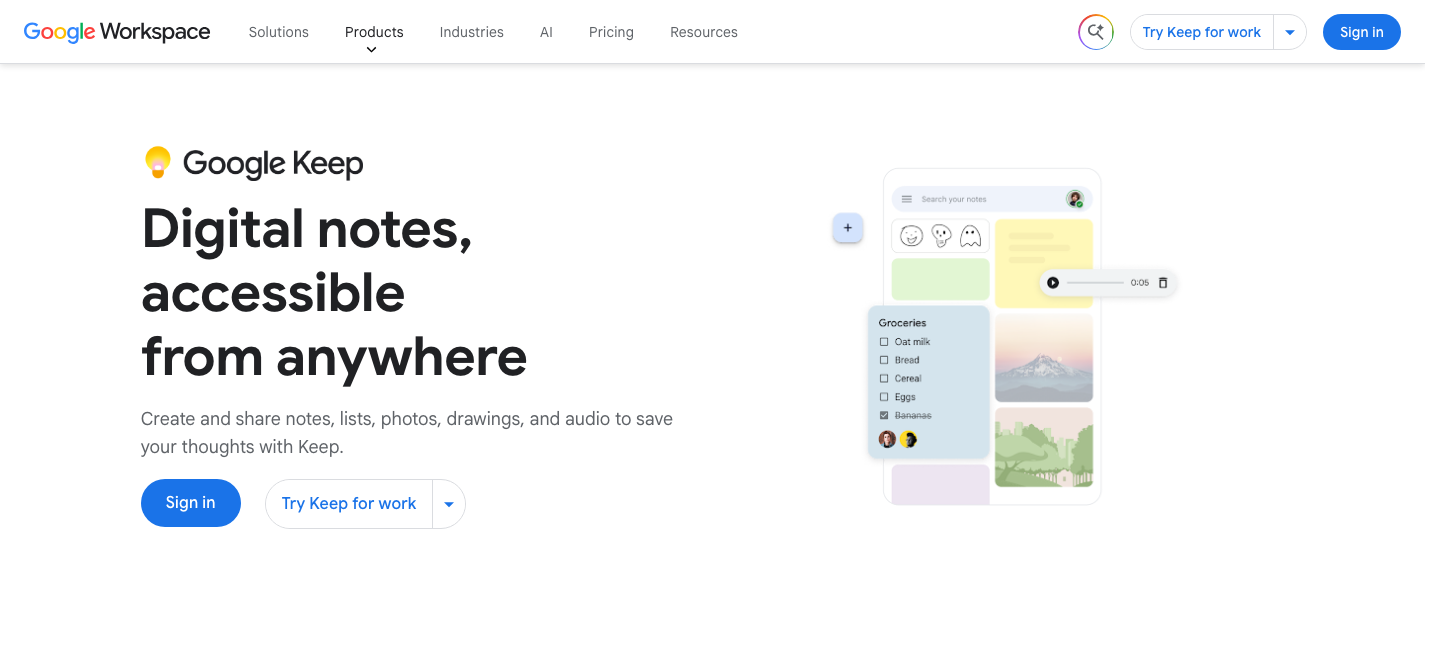Click the 0:05 audio duration label
The image size is (1440, 660).
point(1140,283)
